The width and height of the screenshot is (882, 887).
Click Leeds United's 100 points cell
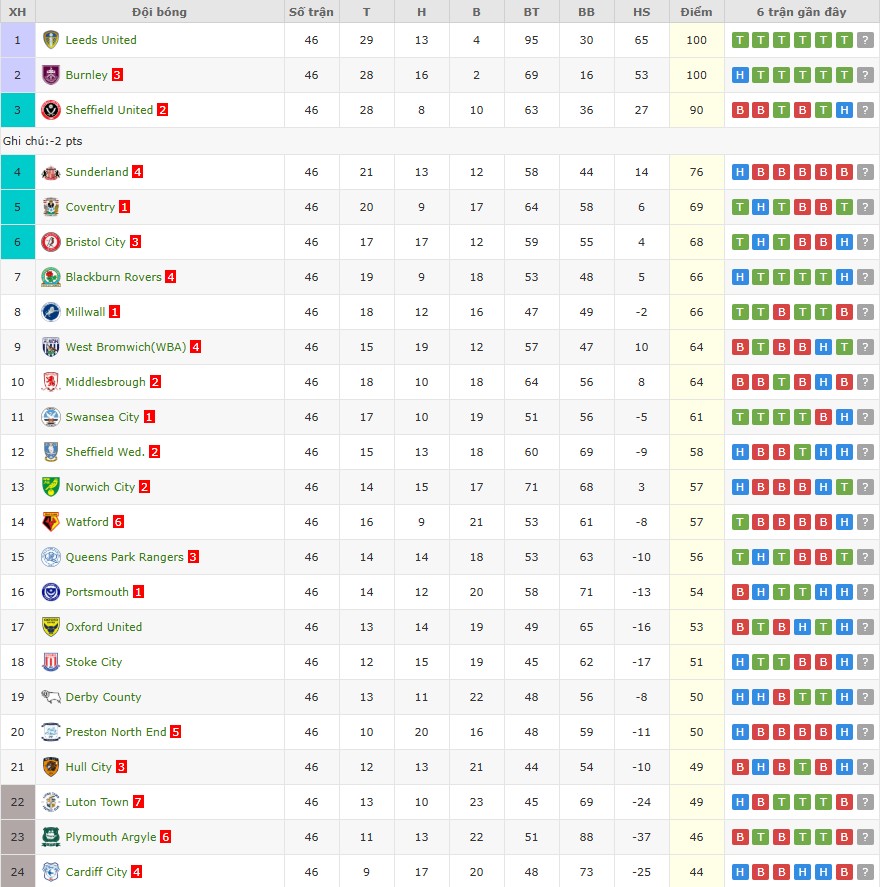pos(696,40)
